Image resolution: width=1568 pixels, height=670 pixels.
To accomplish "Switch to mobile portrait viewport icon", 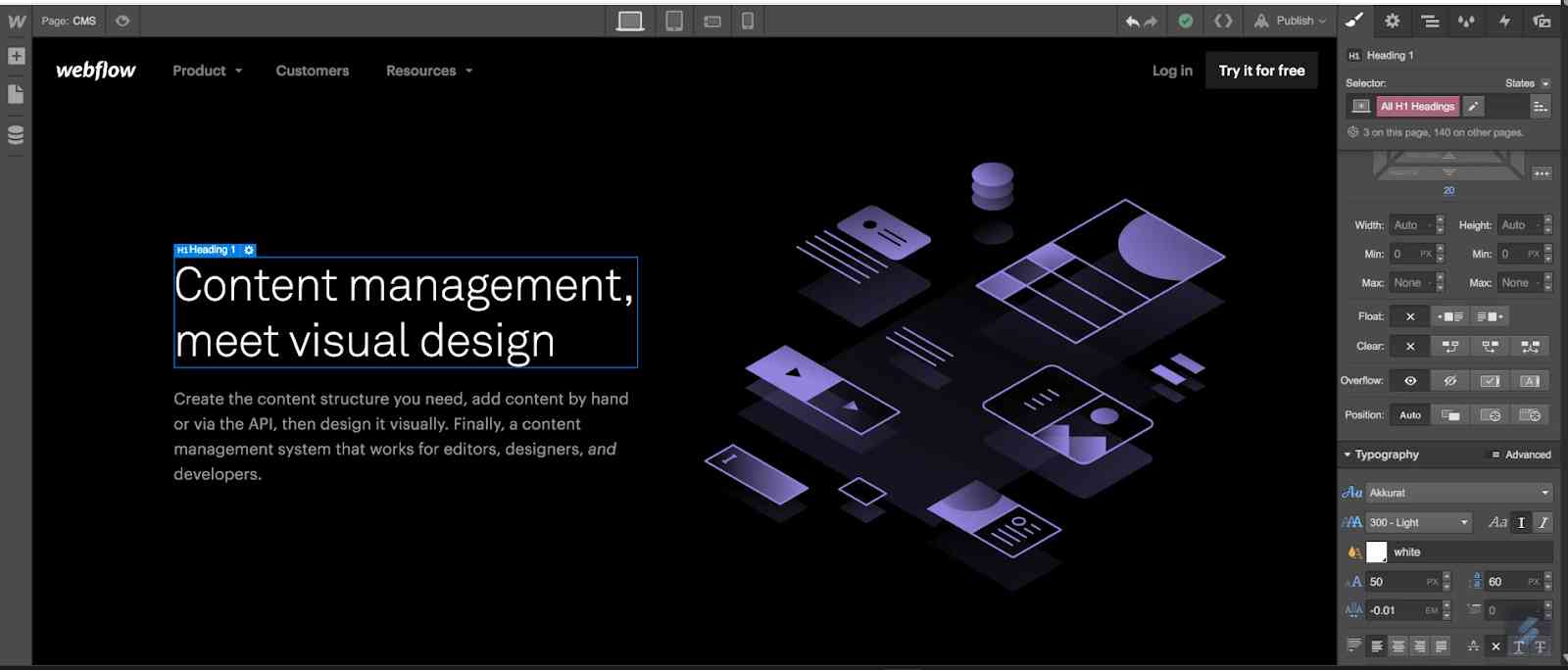I will (748, 21).
